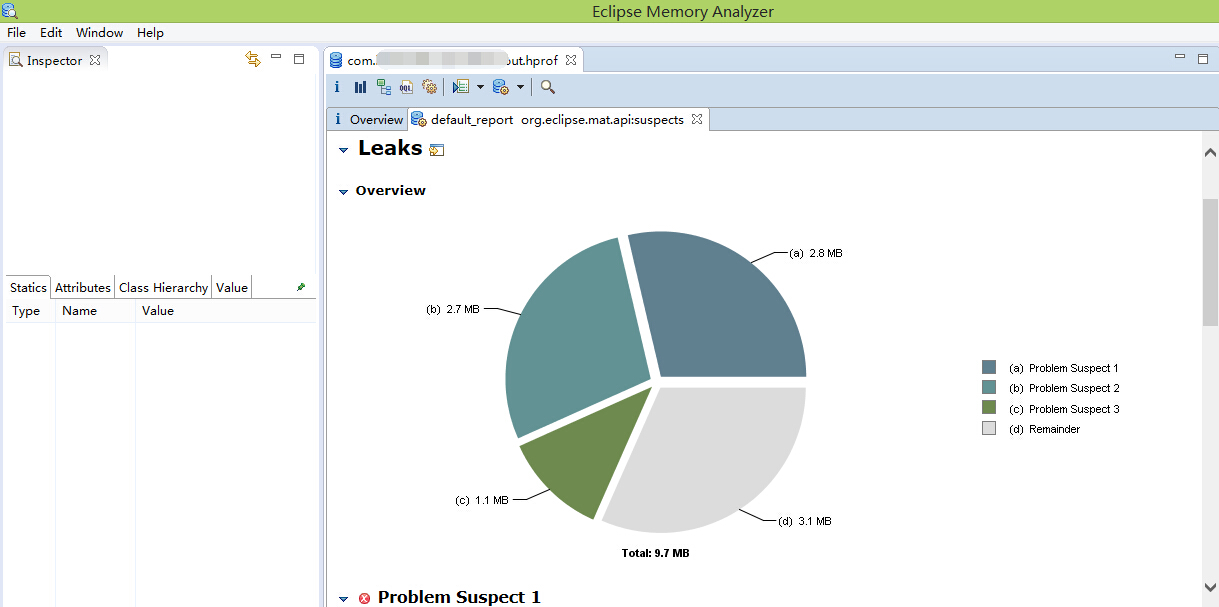
Task: Open the Dominator Tree view
Action: coord(384,87)
